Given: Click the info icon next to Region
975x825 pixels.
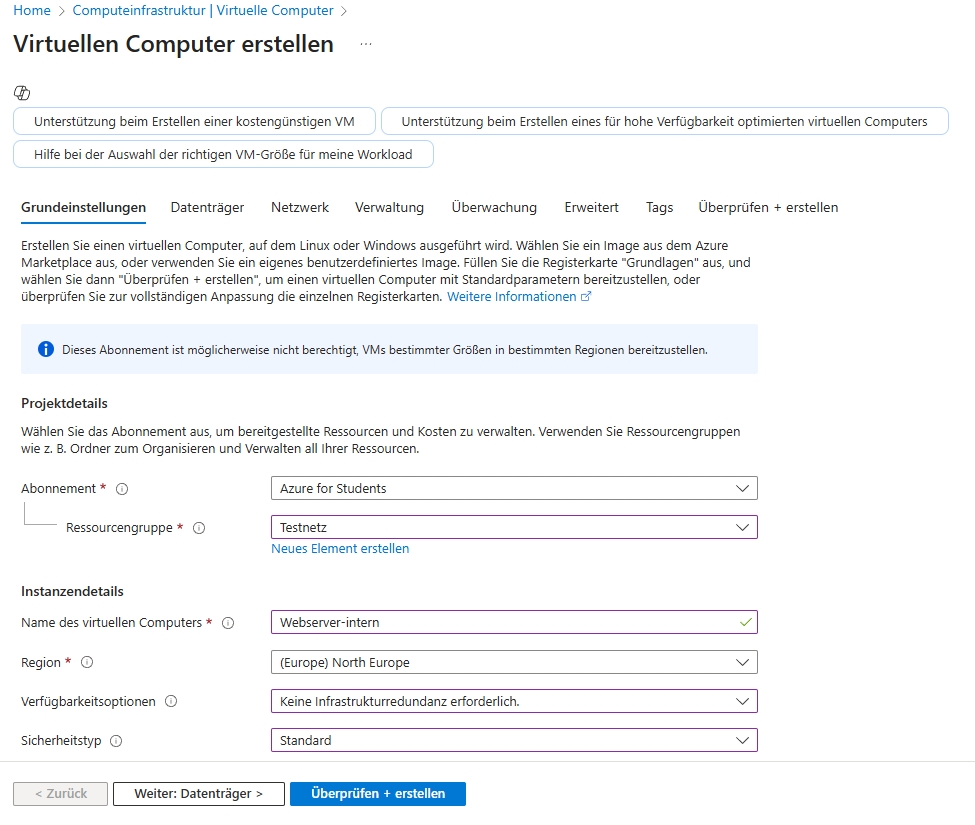Looking at the screenshot, I should point(87,662).
